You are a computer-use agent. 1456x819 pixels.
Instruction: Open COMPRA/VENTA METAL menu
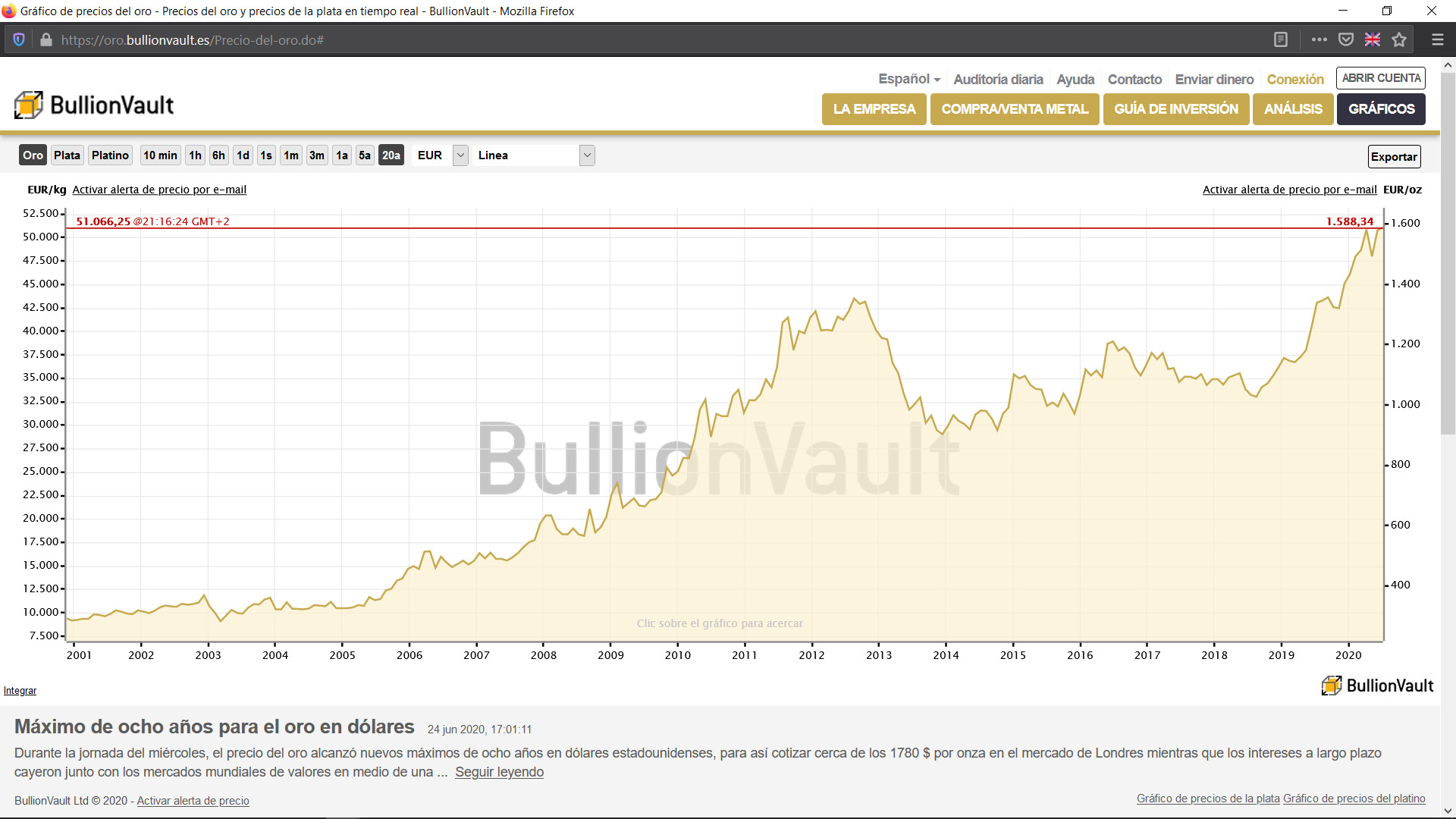point(1015,109)
